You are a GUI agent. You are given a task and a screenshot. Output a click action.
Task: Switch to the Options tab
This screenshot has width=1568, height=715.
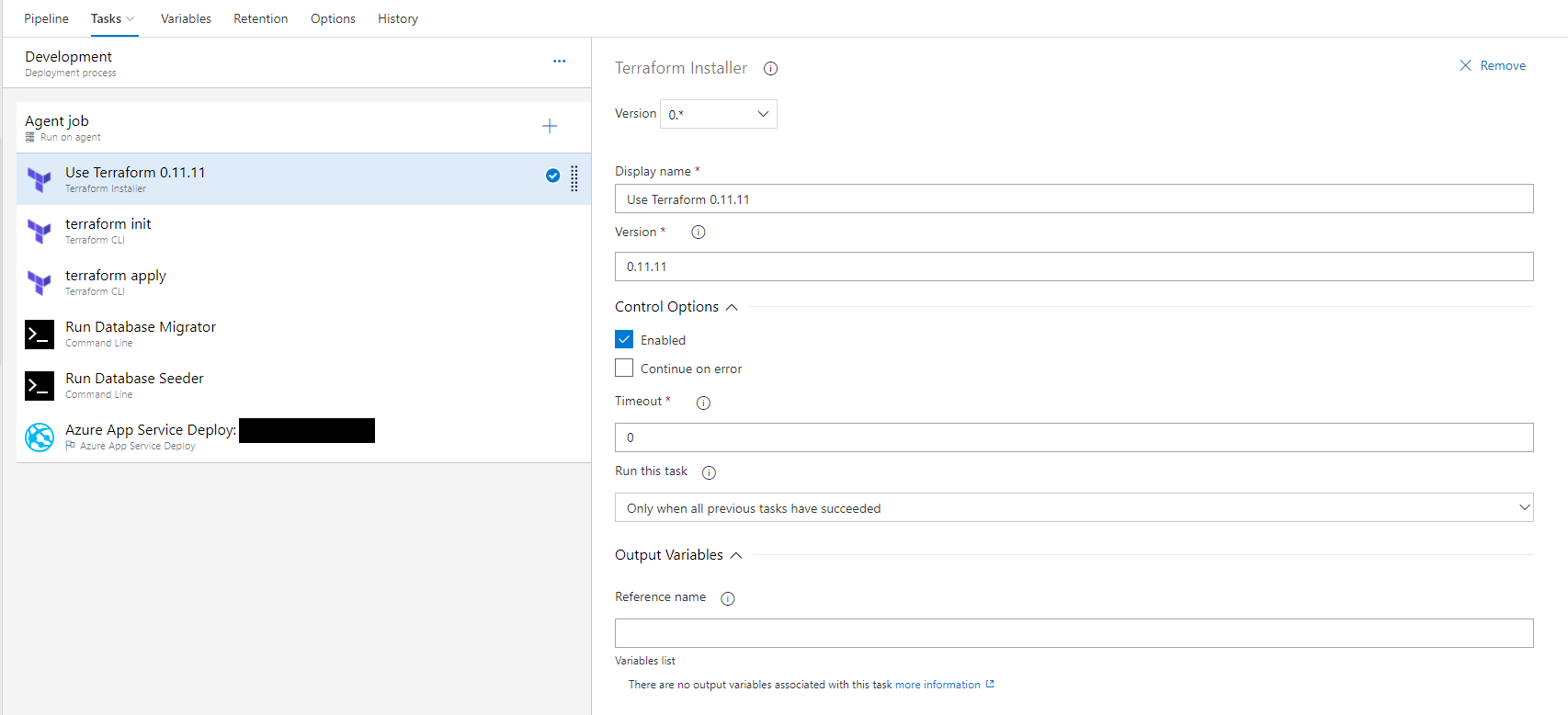pos(333,18)
